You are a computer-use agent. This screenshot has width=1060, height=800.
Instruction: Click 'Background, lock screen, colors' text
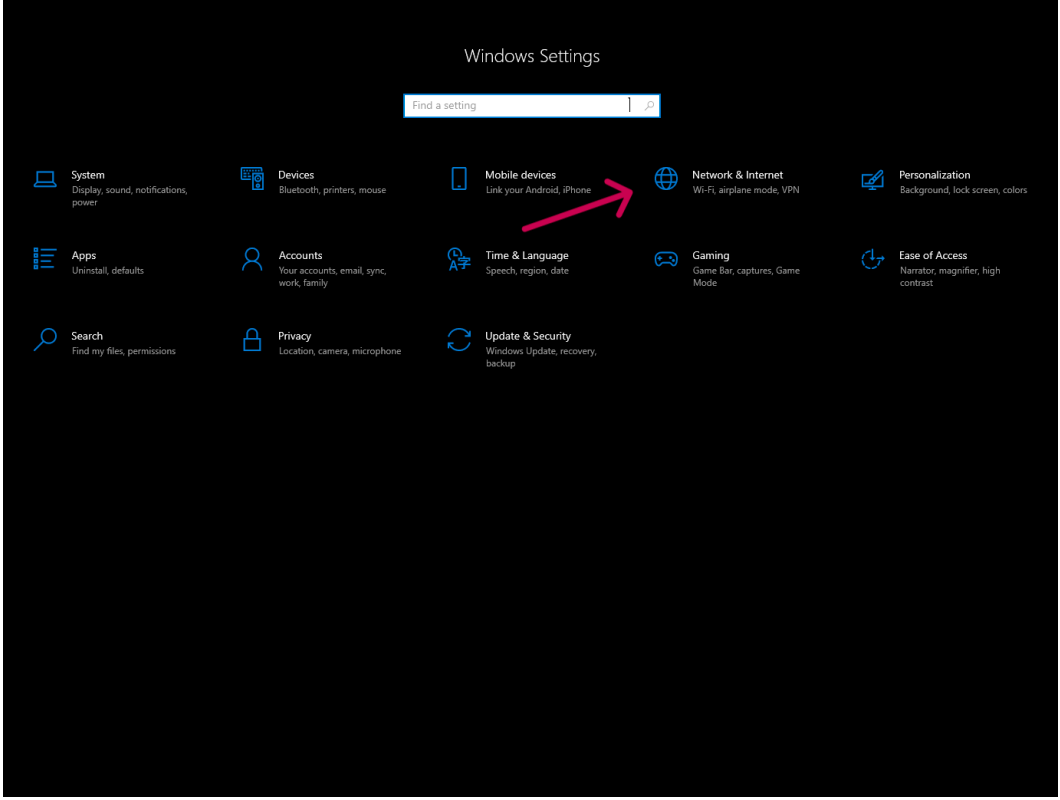tap(963, 190)
